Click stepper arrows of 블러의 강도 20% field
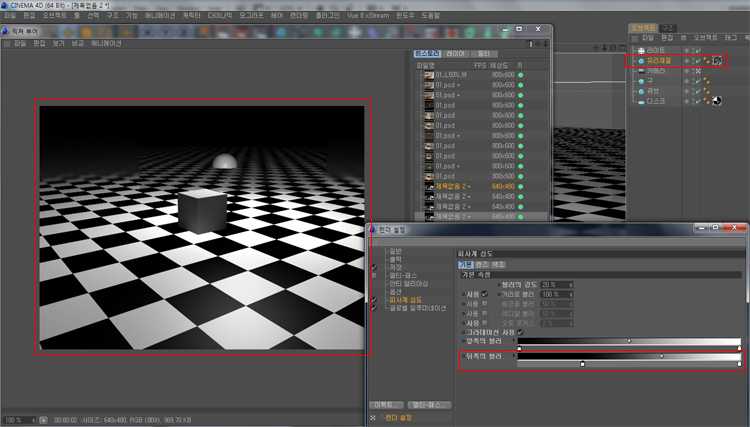The width and height of the screenshot is (750, 427). pyautogui.click(x=570, y=285)
